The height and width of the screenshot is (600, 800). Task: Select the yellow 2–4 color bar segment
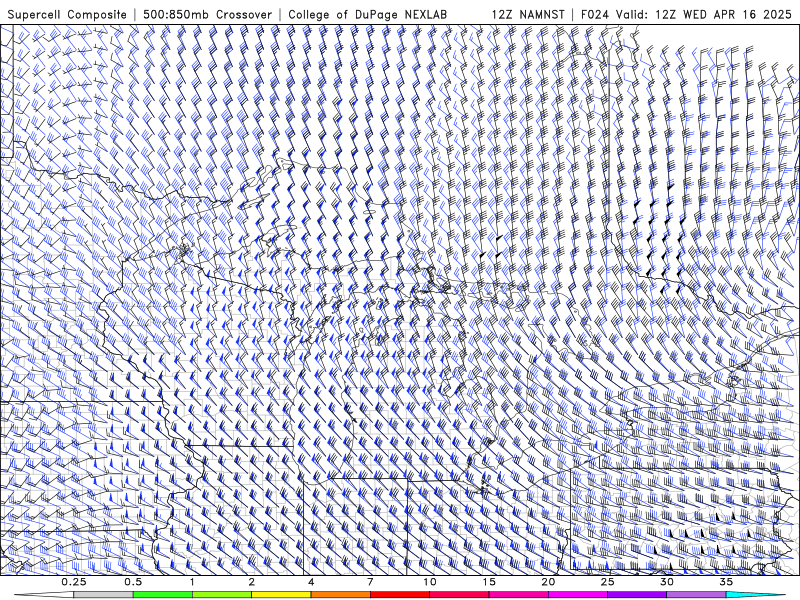(x=281, y=594)
